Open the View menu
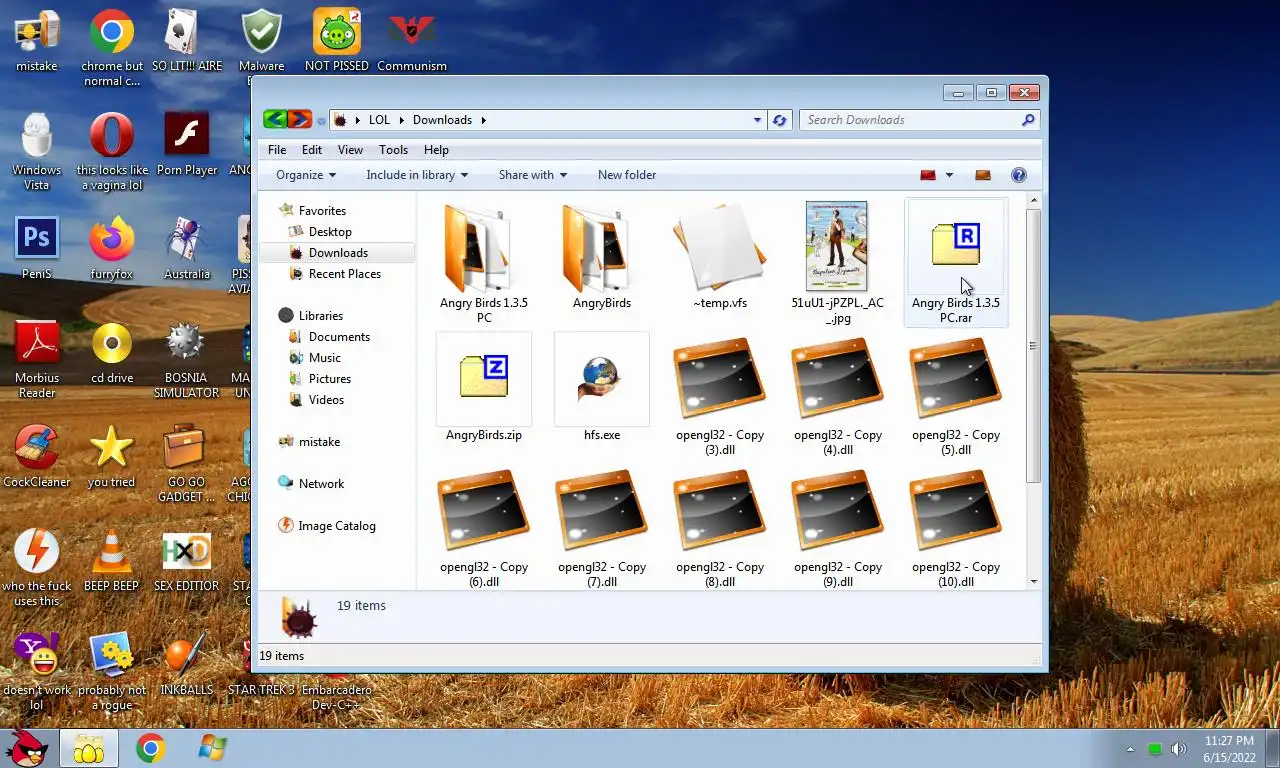This screenshot has height=768, width=1280. [350, 150]
